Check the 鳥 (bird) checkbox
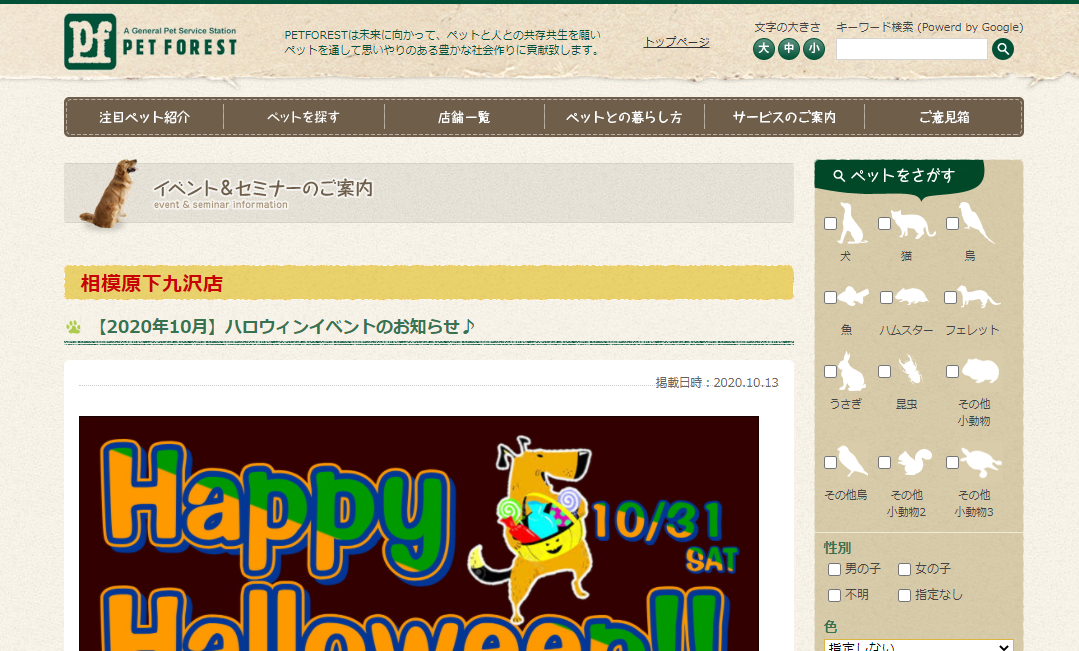The height and width of the screenshot is (651, 1079). click(x=952, y=224)
